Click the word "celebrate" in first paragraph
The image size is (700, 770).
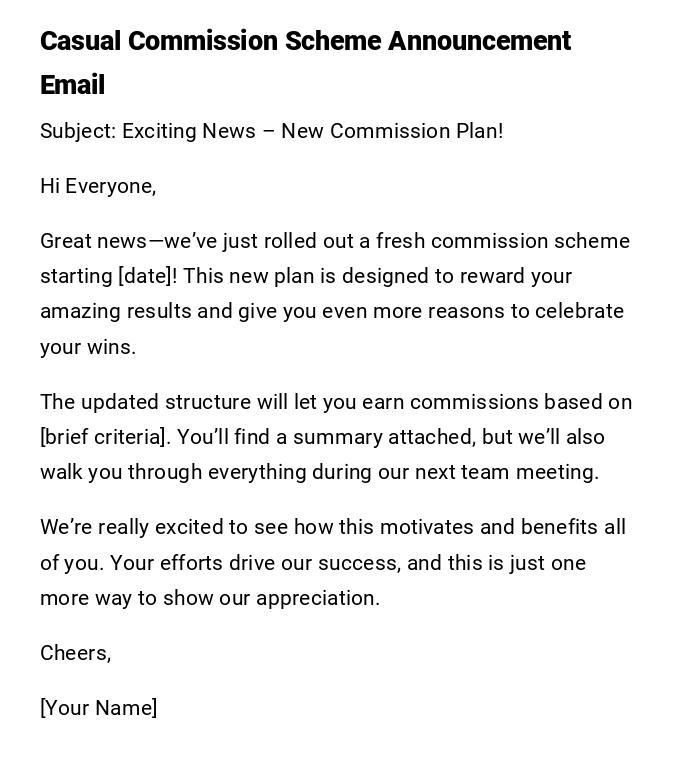(x=579, y=311)
